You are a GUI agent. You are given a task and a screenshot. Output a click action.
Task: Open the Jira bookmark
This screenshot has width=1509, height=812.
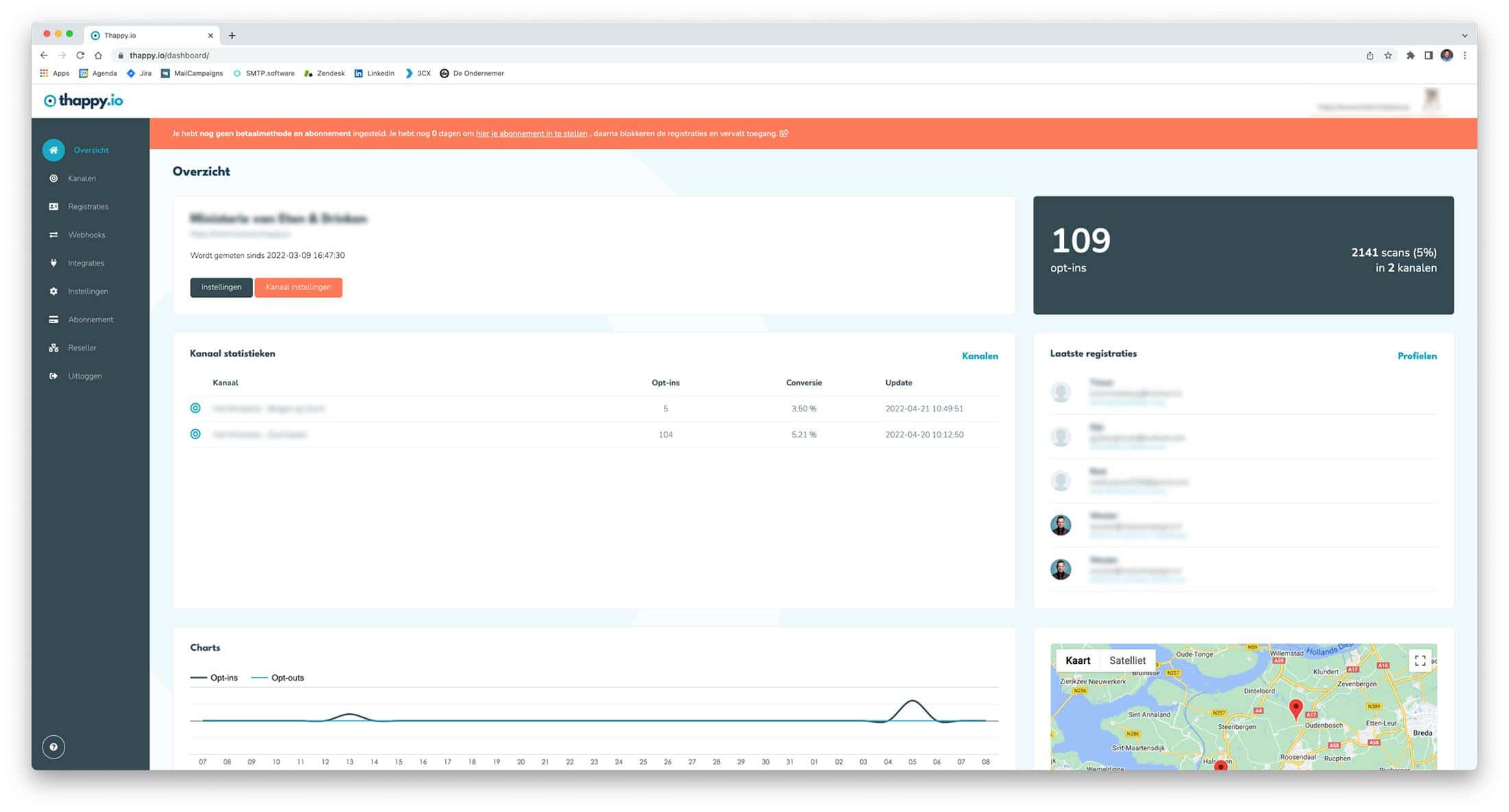[x=139, y=73]
